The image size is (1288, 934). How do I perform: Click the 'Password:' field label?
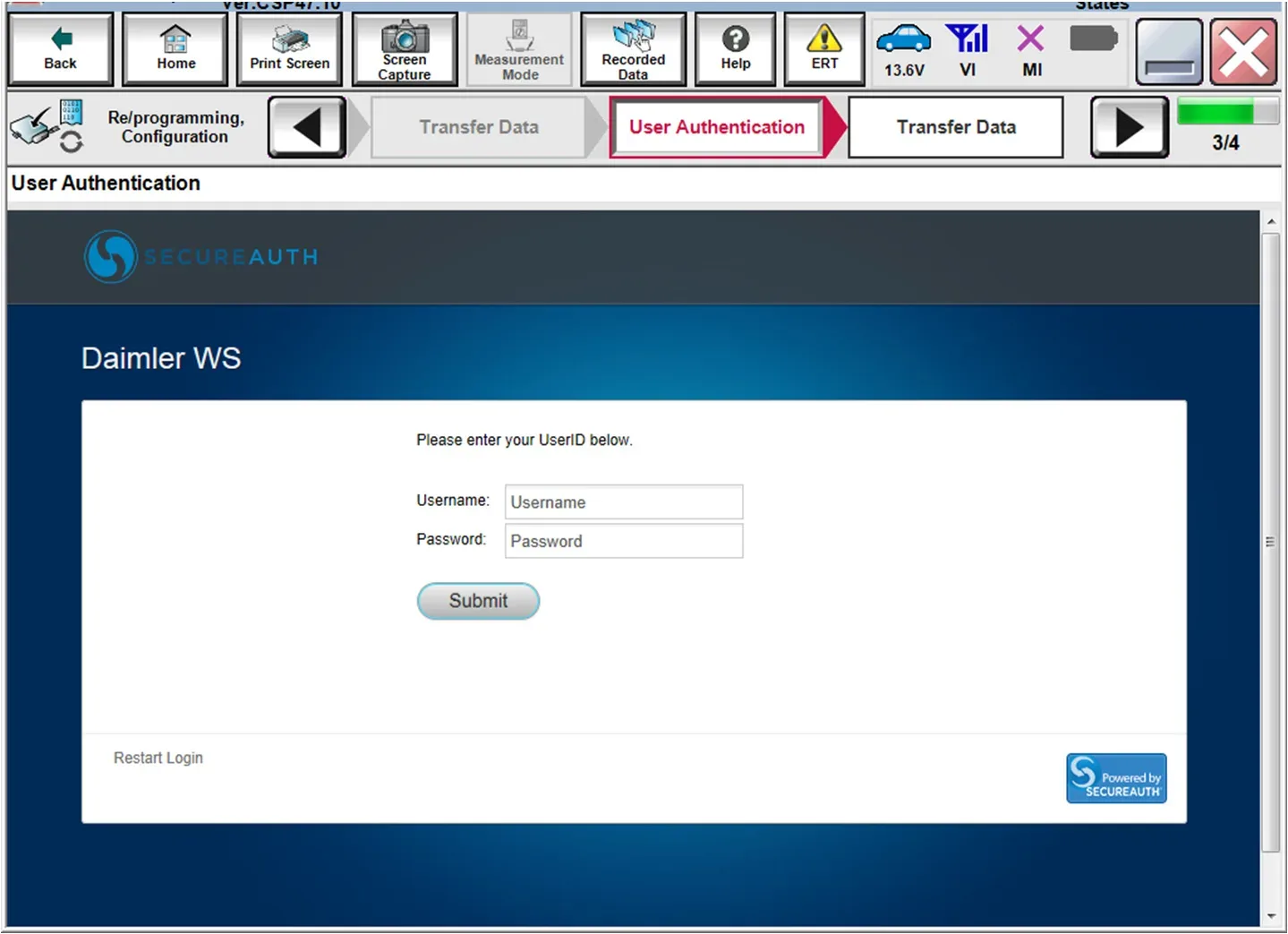point(451,539)
